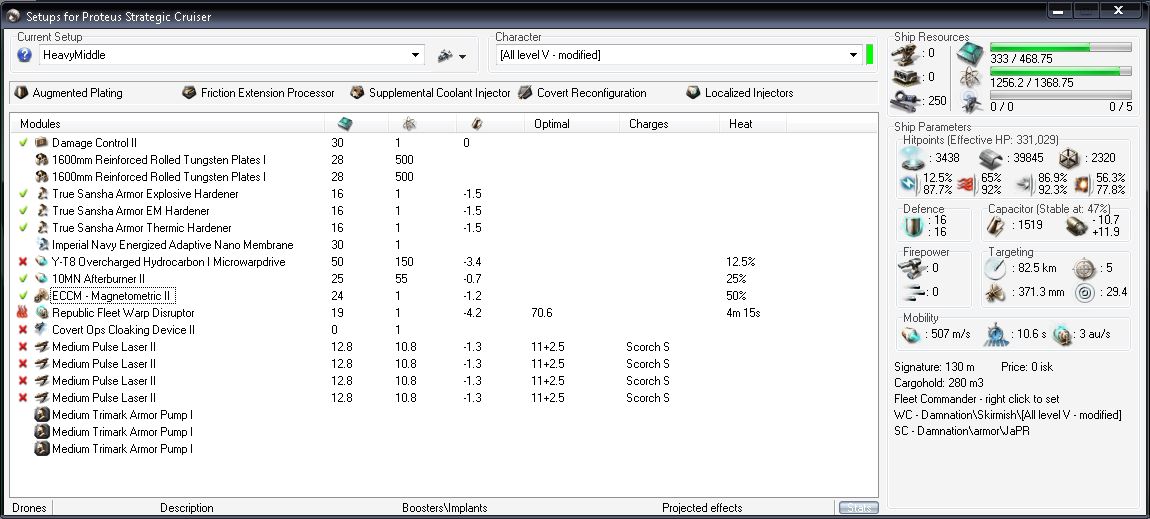The height and width of the screenshot is (519, 1150).
Task: Select the last Medium Trimark Armor Pump I
Action: [444, 449]
